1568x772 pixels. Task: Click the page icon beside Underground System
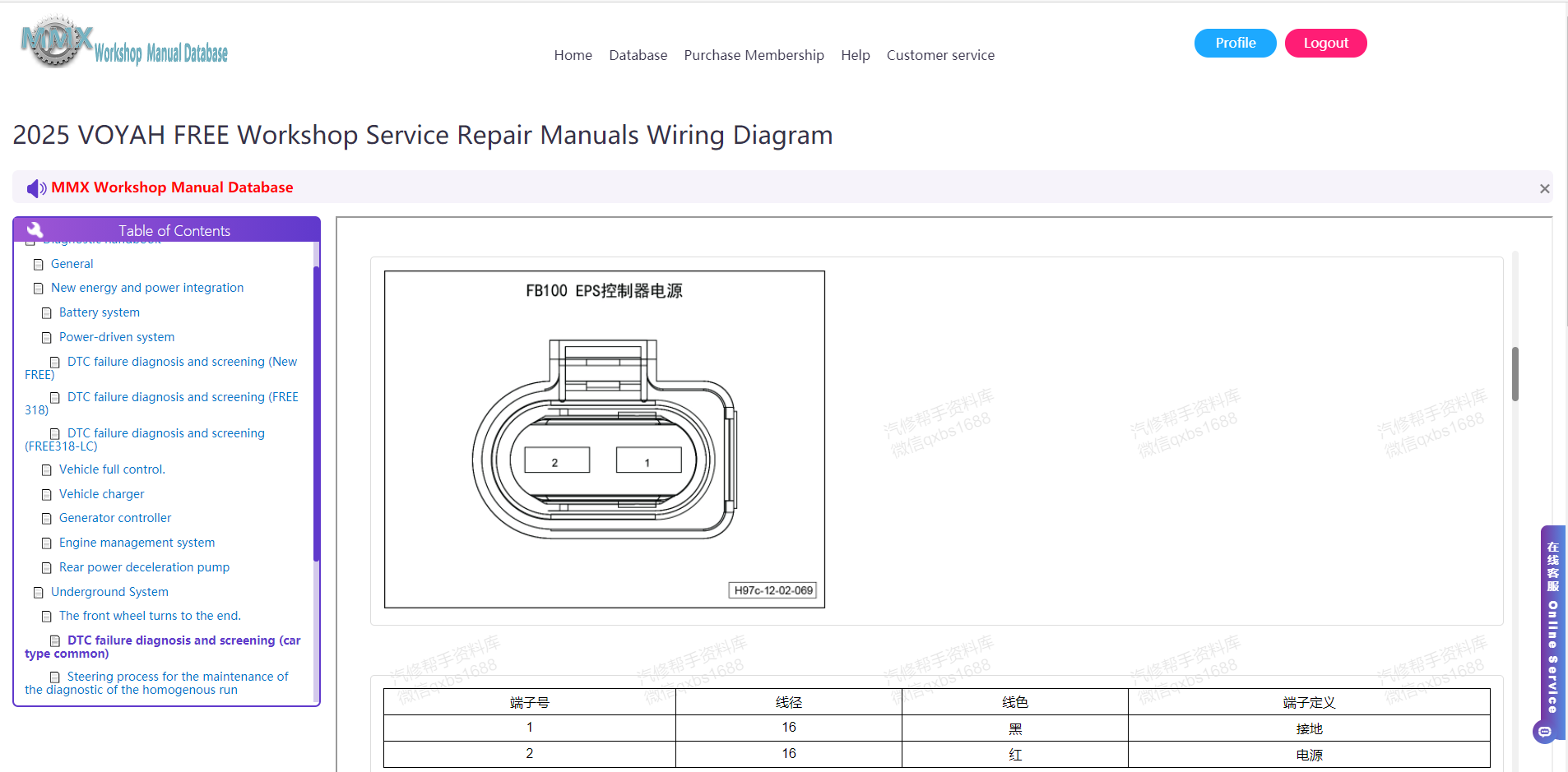(38, 593)
